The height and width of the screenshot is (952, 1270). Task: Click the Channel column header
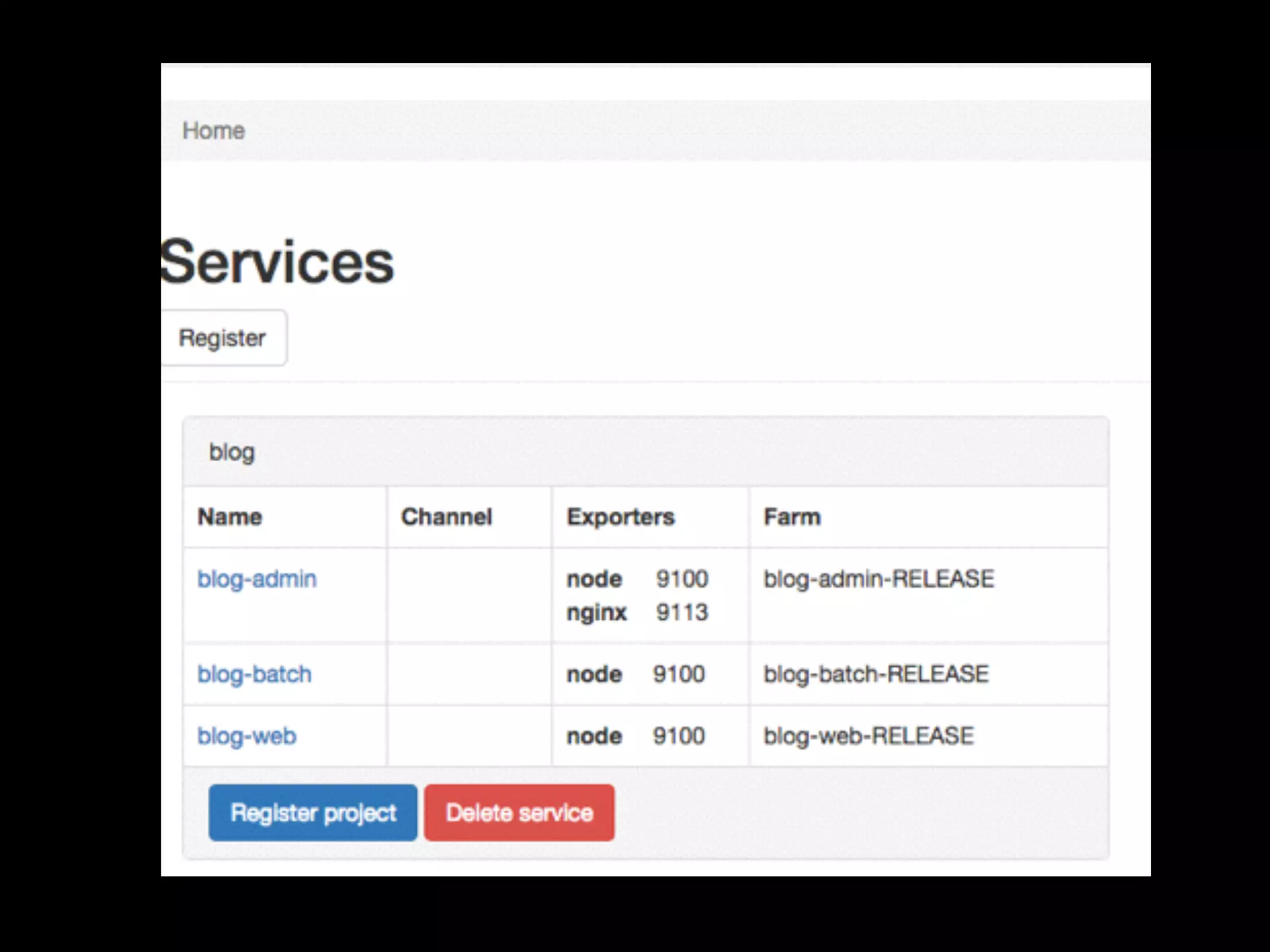[x=446, y=517]
